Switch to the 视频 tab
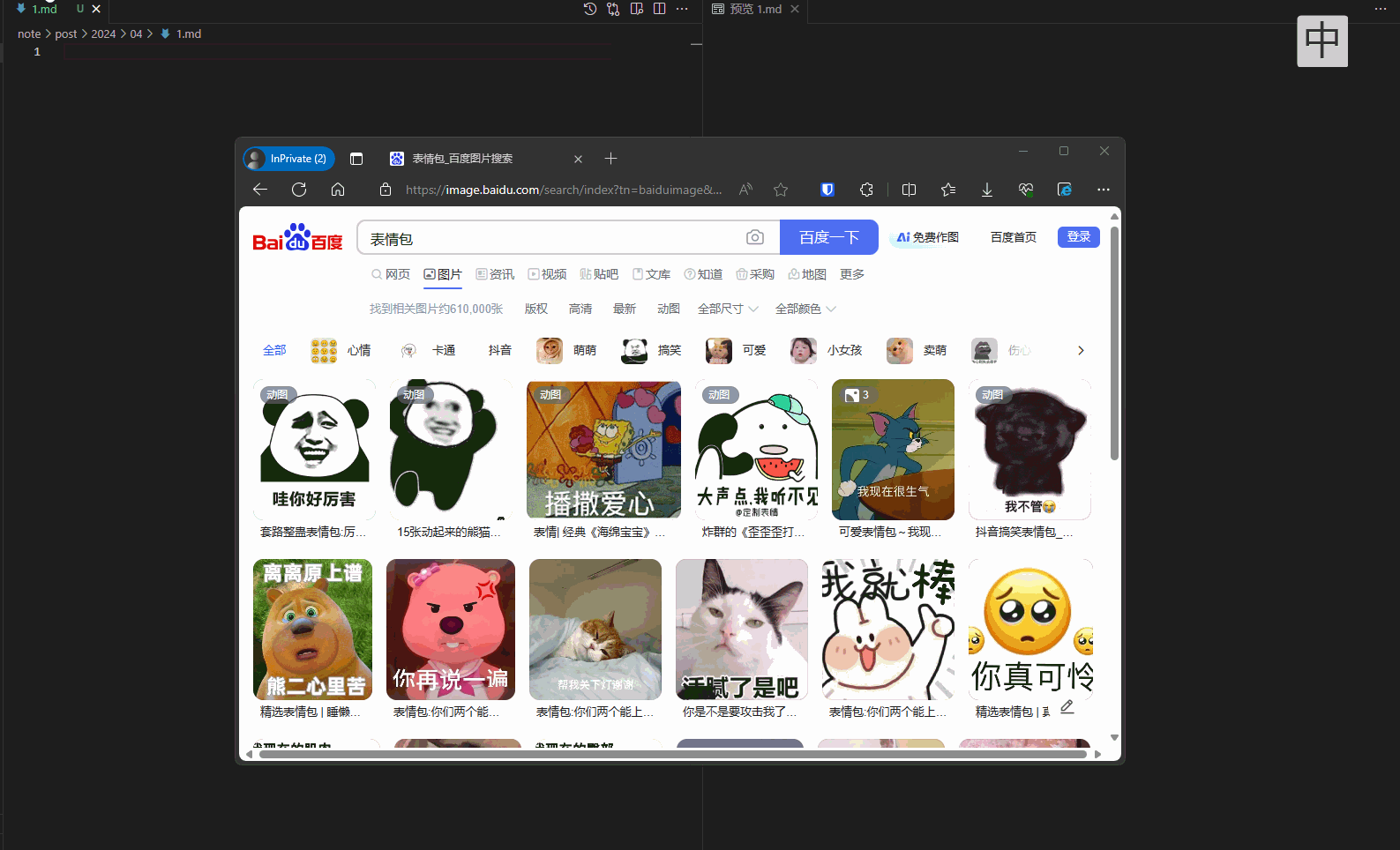 tap(547, 274)
